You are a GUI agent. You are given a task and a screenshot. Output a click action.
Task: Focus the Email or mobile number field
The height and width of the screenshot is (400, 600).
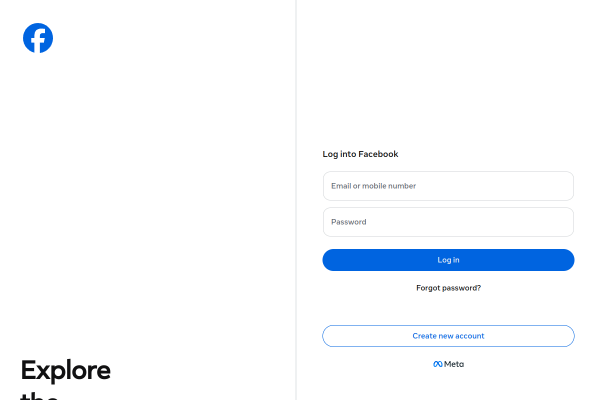[x=448, y=186]
